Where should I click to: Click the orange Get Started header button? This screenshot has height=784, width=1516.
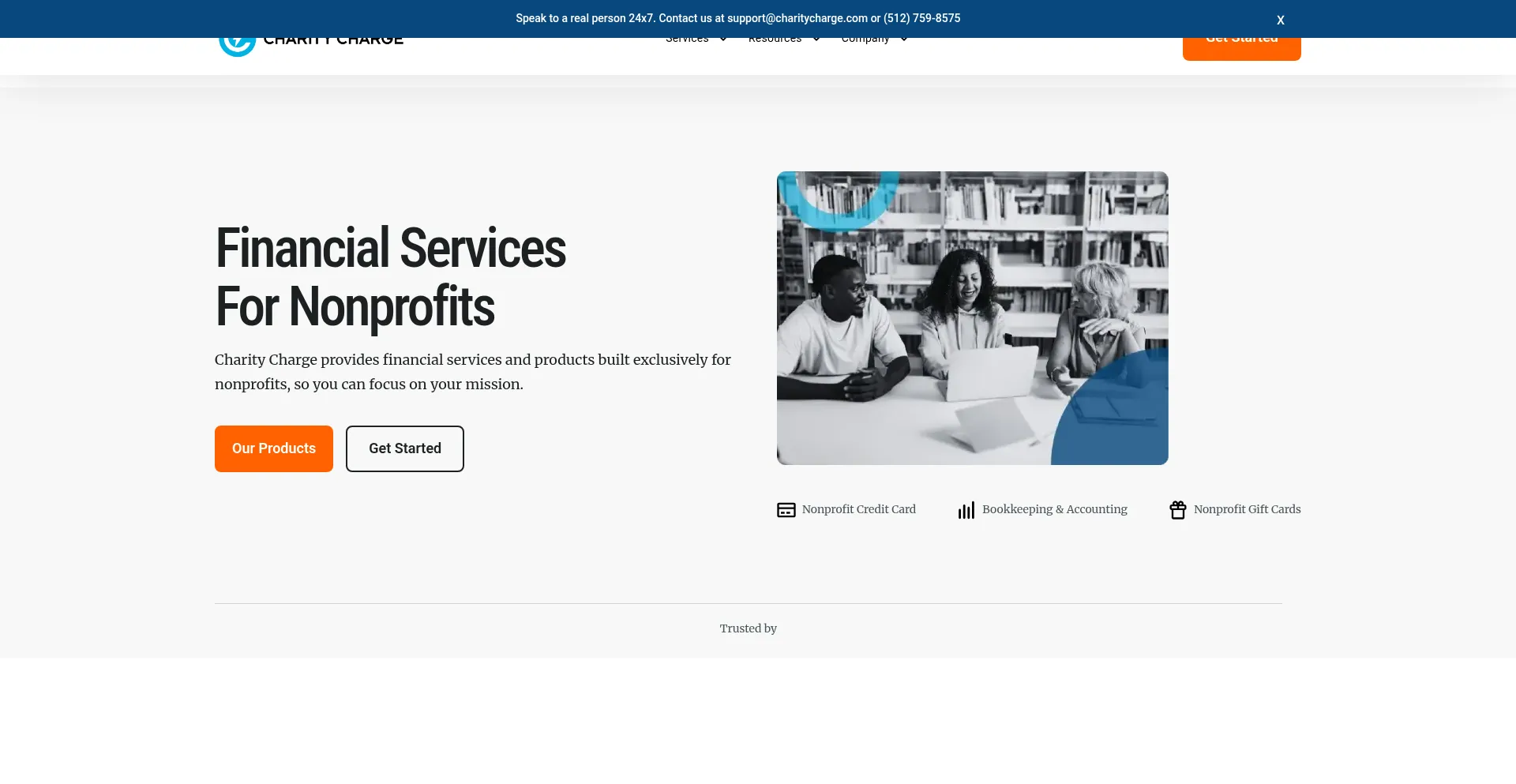tap(1241, 47)
